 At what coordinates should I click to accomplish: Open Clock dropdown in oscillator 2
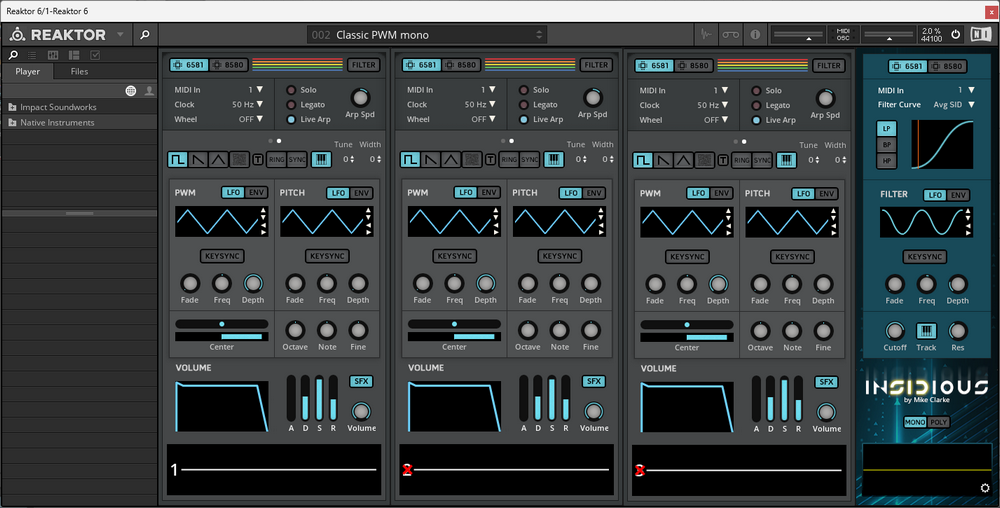click(x=480, y=105)
